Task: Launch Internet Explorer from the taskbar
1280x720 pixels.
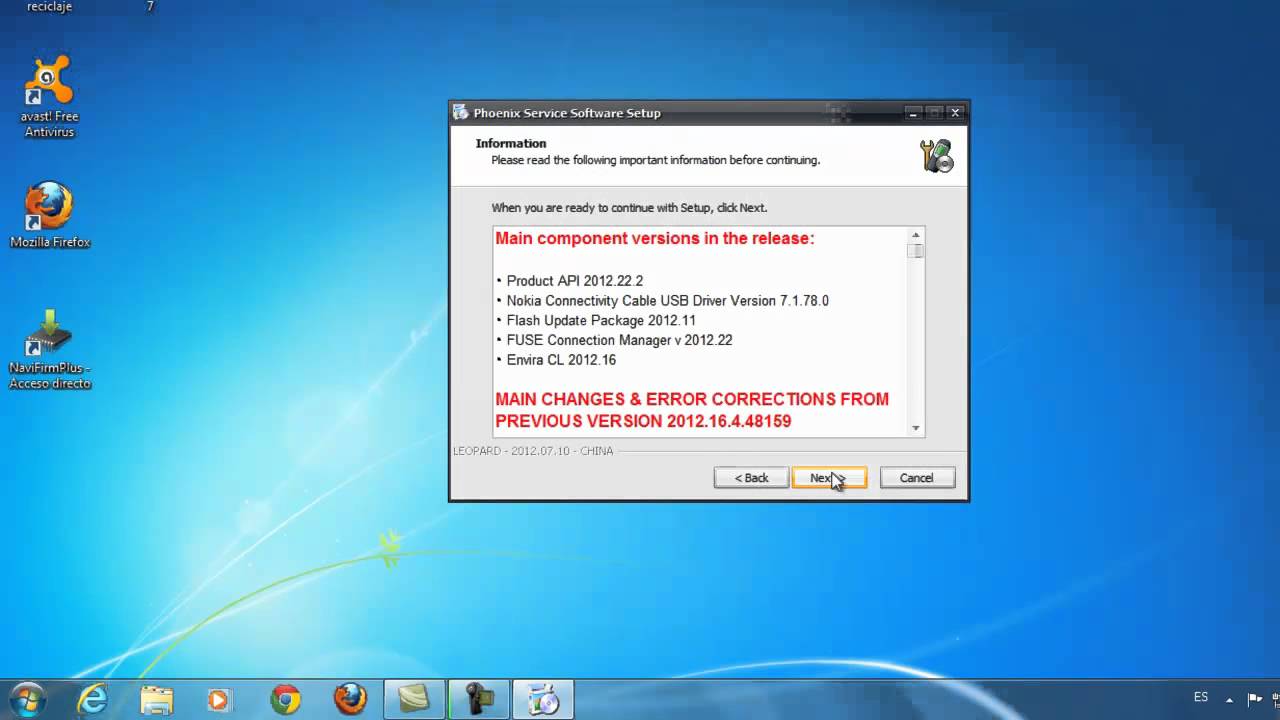Action: pos(93,699)
